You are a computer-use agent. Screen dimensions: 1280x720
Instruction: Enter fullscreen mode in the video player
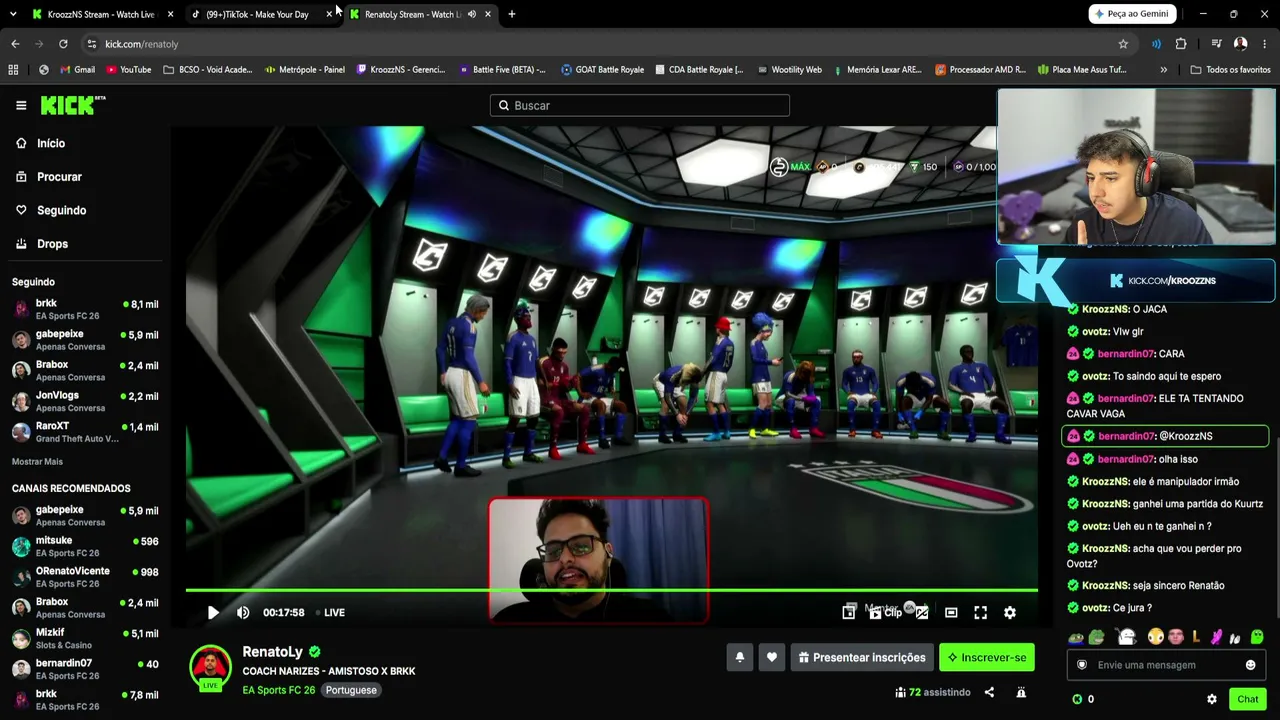pos(981,613)
